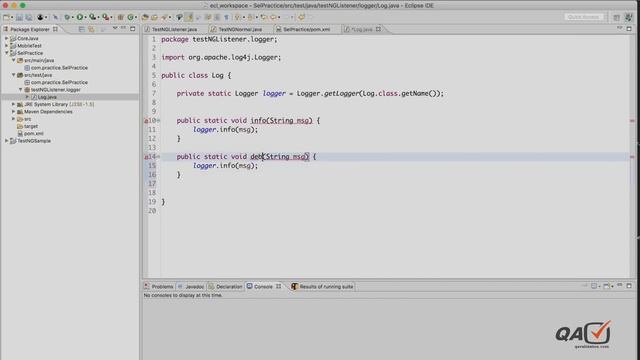Open the Problems tab
640x360 pixels.
[159, 287]
